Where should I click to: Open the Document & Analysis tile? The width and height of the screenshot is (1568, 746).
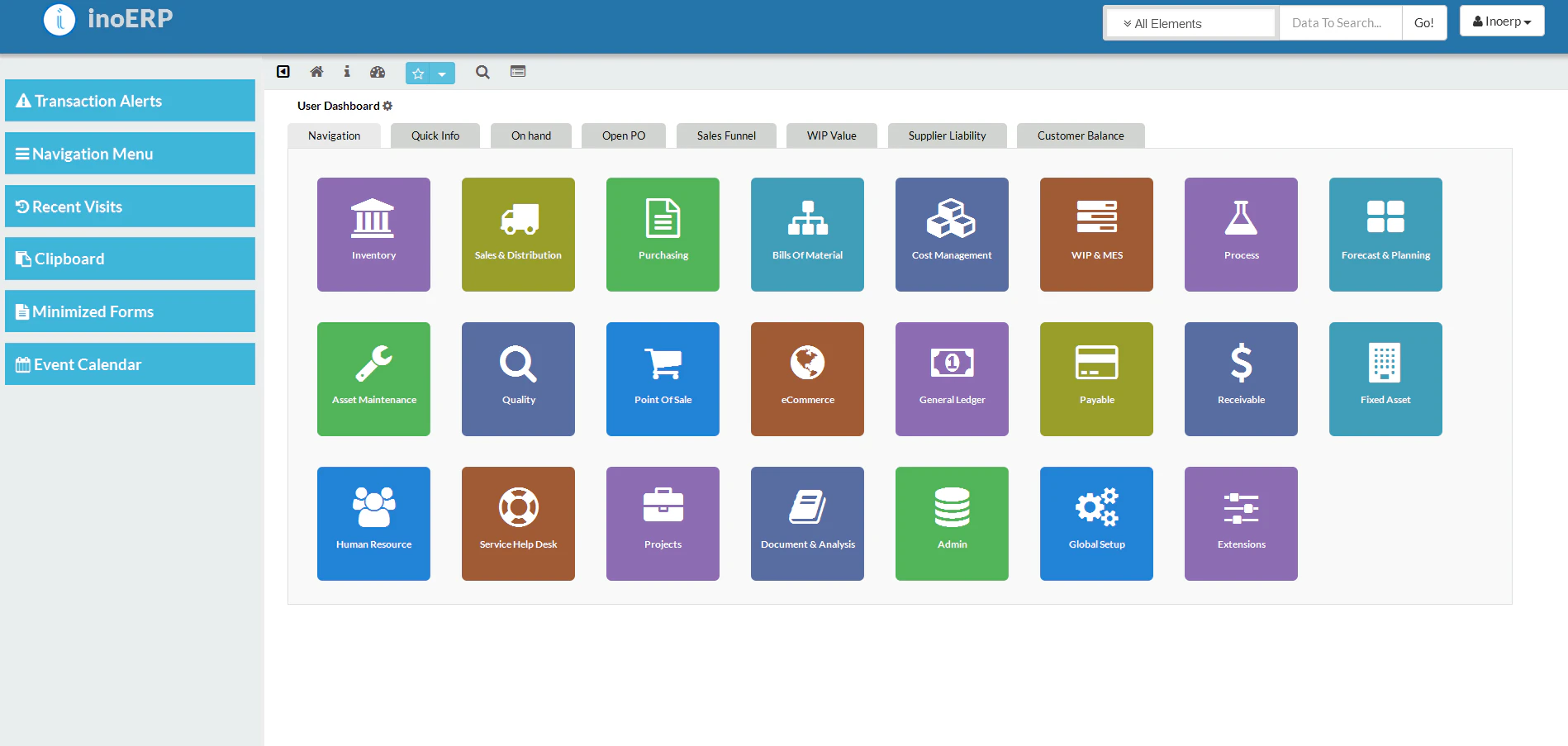tap(807, 524)
